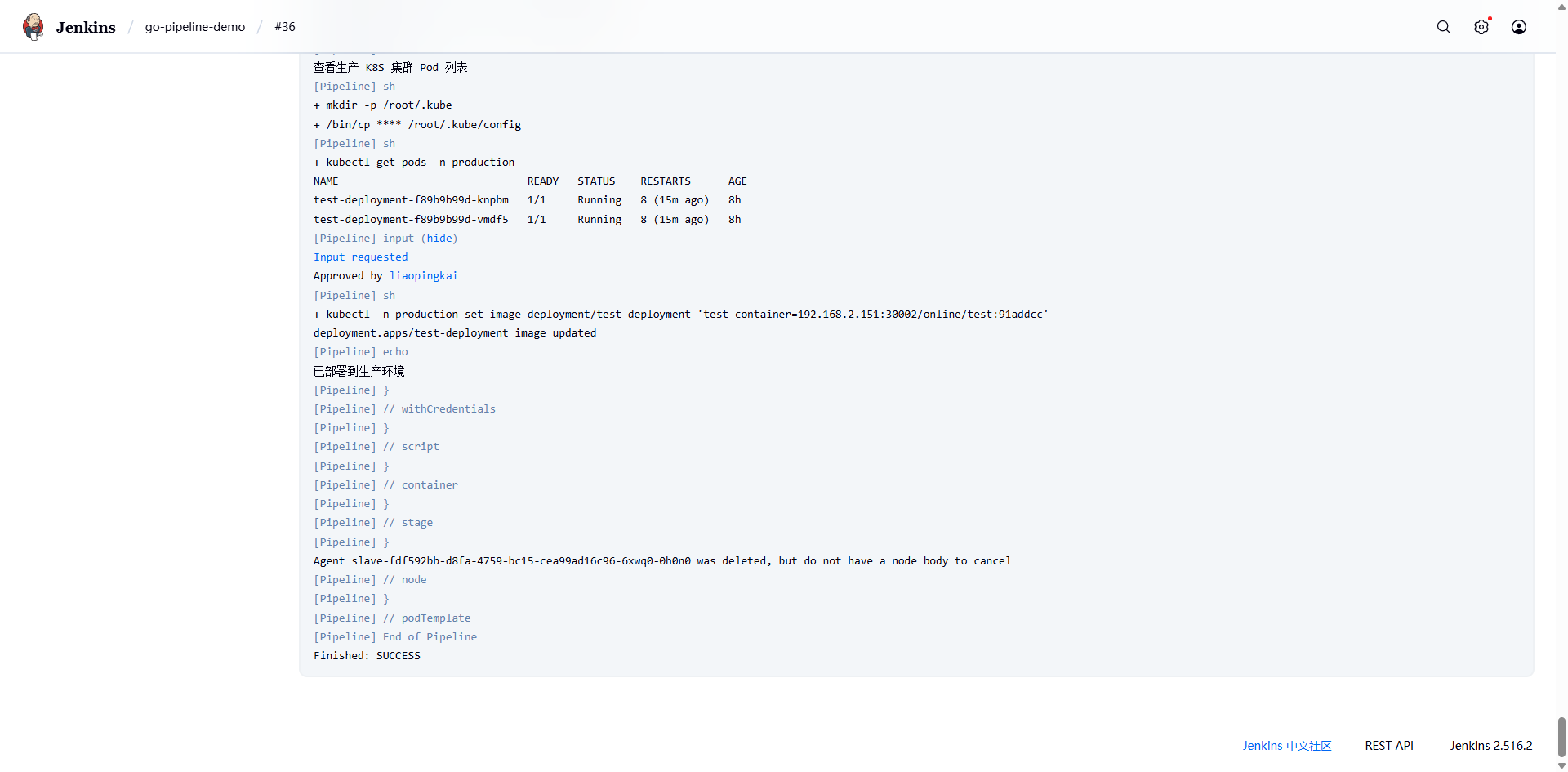Click the pod name test-deployment-f89b9b99d-knpbm
This screenshot has width=1568, height=772.
click(x=411, y=200)
